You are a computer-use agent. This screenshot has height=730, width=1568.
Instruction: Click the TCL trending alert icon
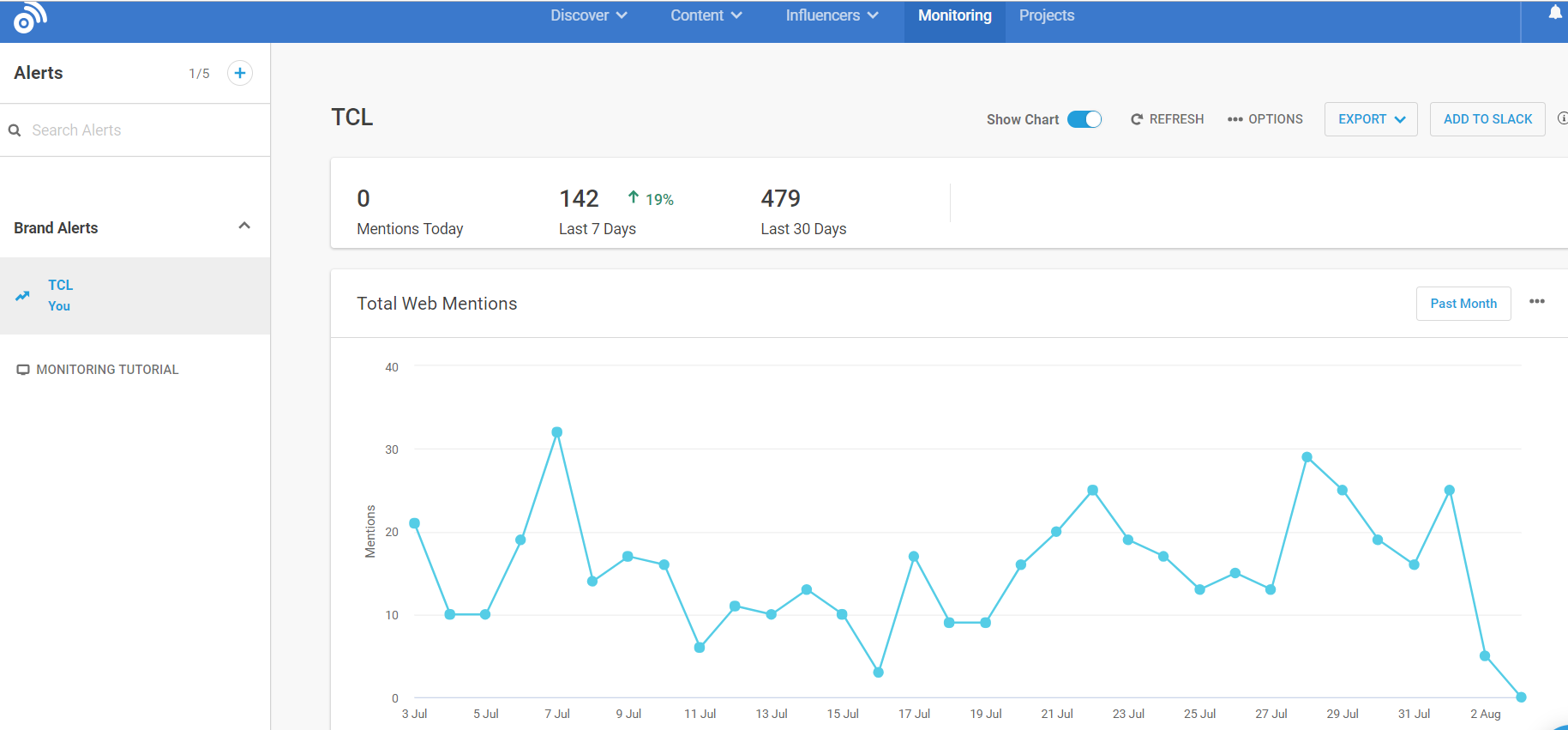click(x=22, y=296)
